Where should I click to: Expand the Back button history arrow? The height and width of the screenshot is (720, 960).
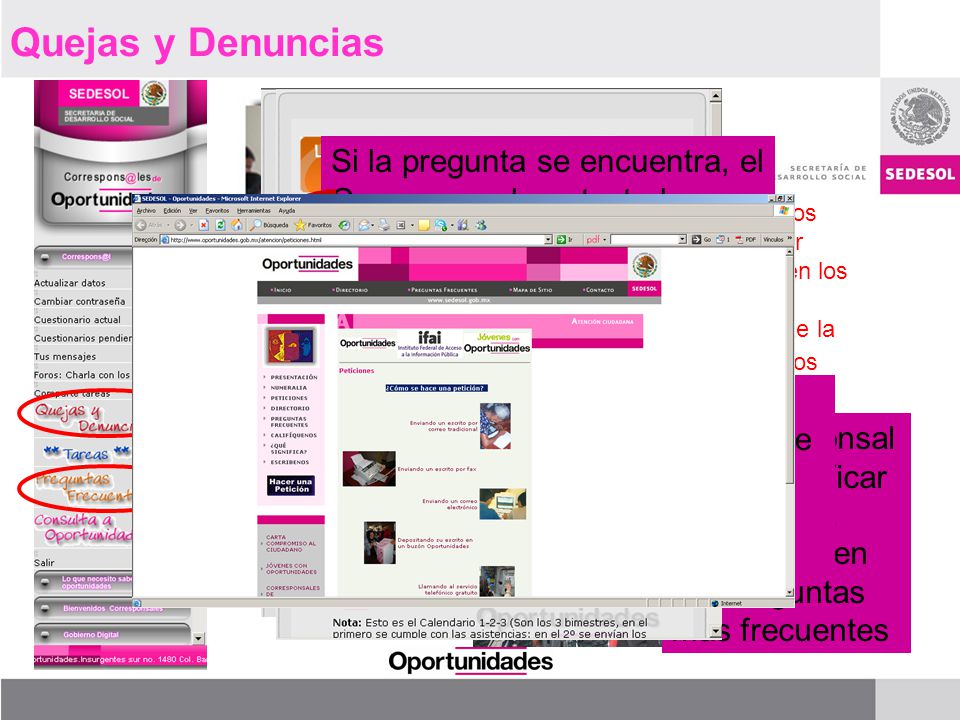click(x=168, y=225)
